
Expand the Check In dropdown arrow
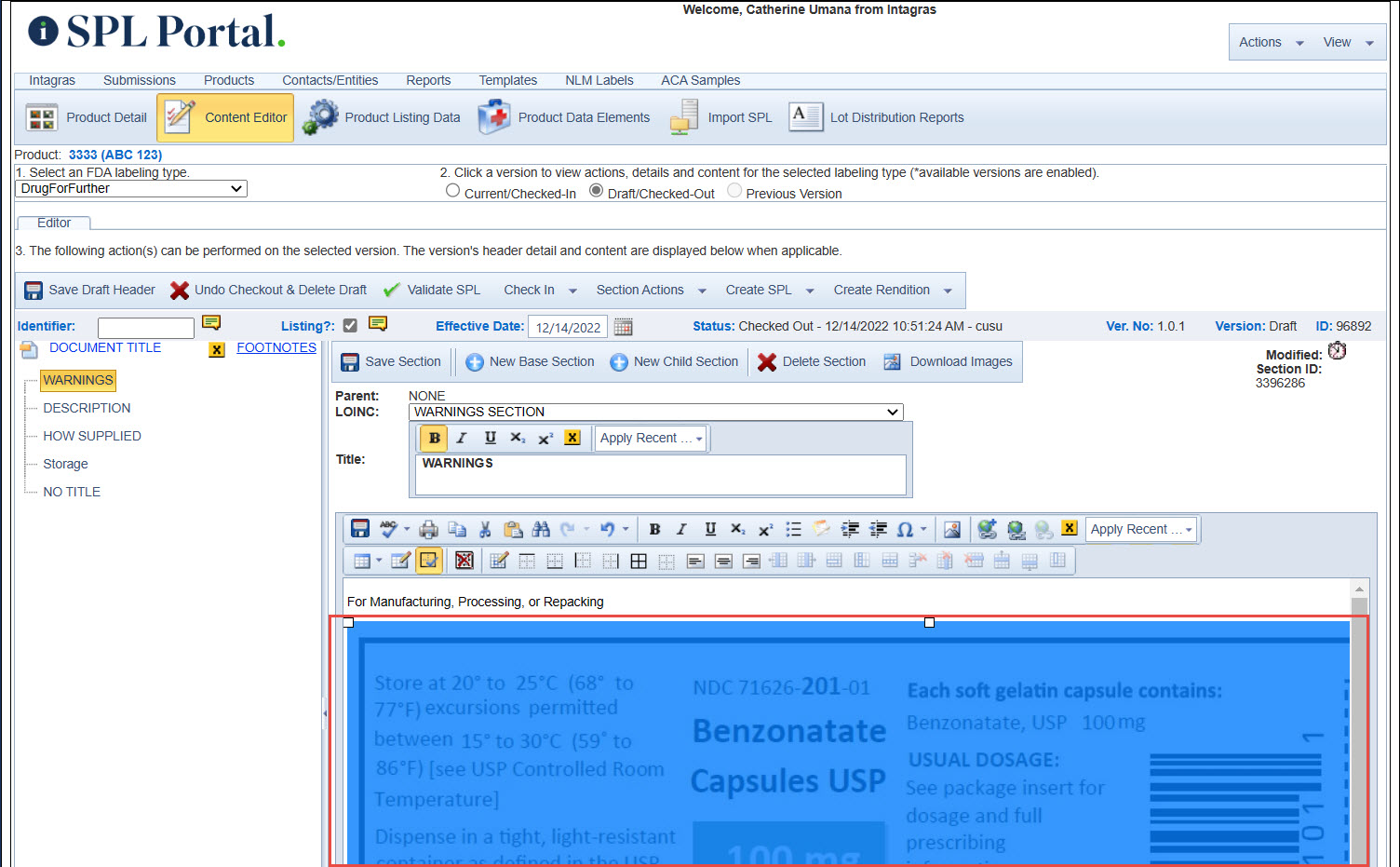pyautogui.click(x=572, y=291)
